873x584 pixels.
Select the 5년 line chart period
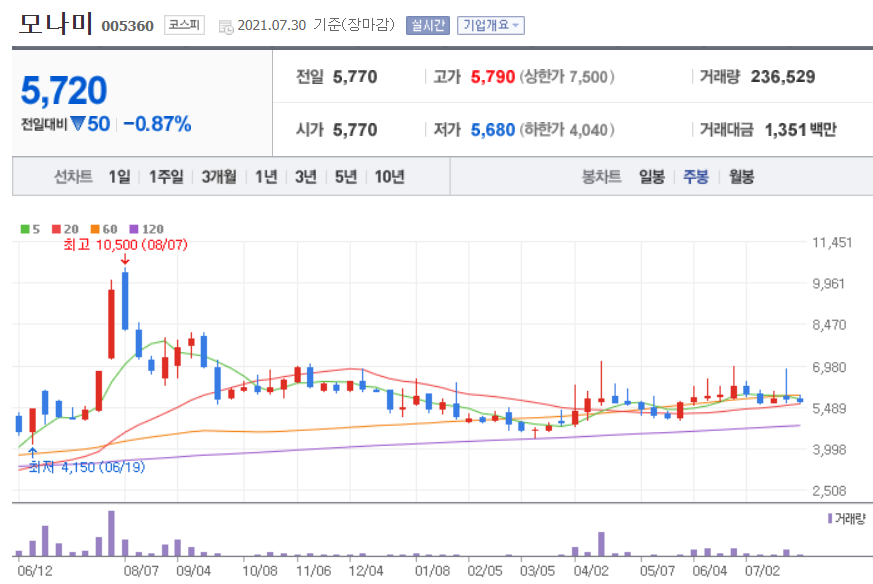pyautogui.click(x=346, y=177)
